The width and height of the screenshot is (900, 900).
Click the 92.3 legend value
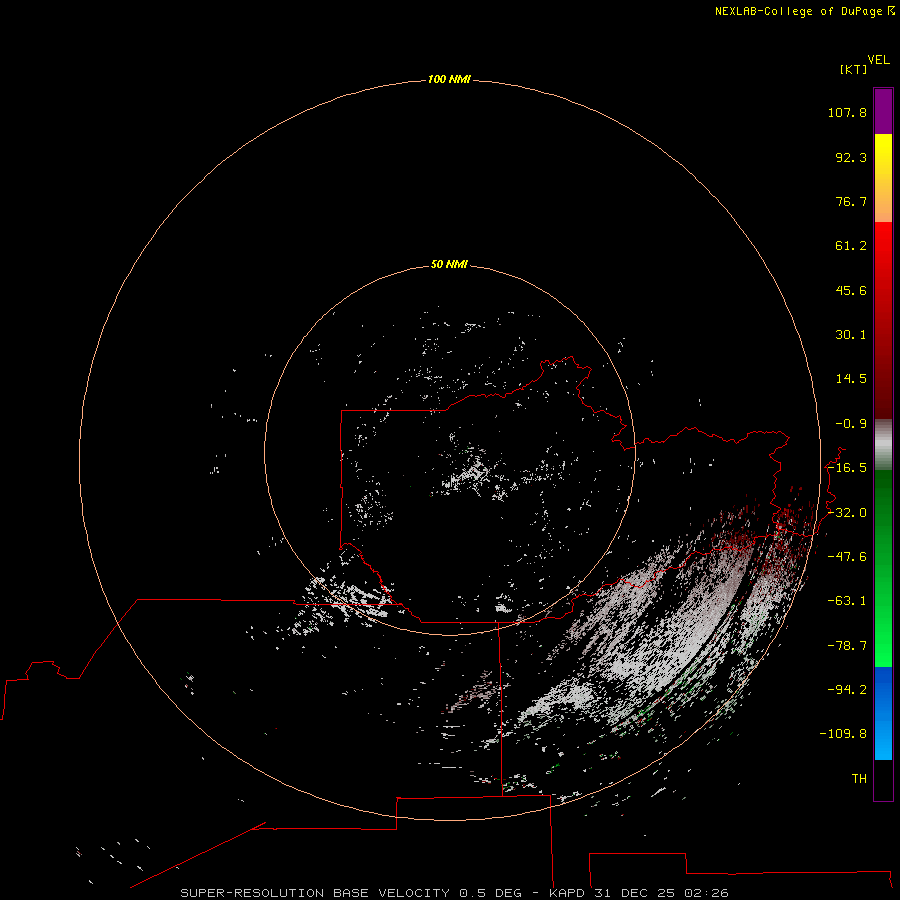pos(851,157)
